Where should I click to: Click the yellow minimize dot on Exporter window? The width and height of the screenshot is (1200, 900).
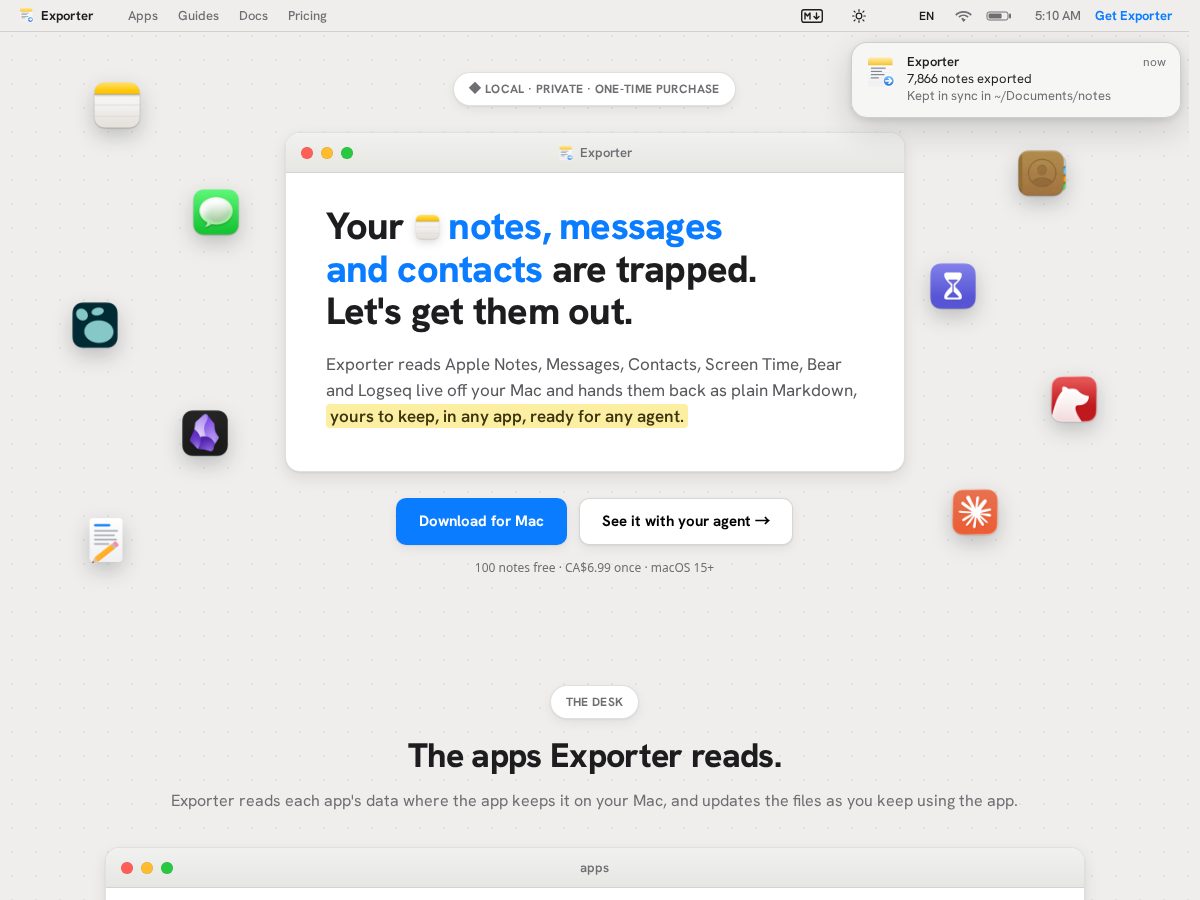pyautogui.click(x=327, y=153)
